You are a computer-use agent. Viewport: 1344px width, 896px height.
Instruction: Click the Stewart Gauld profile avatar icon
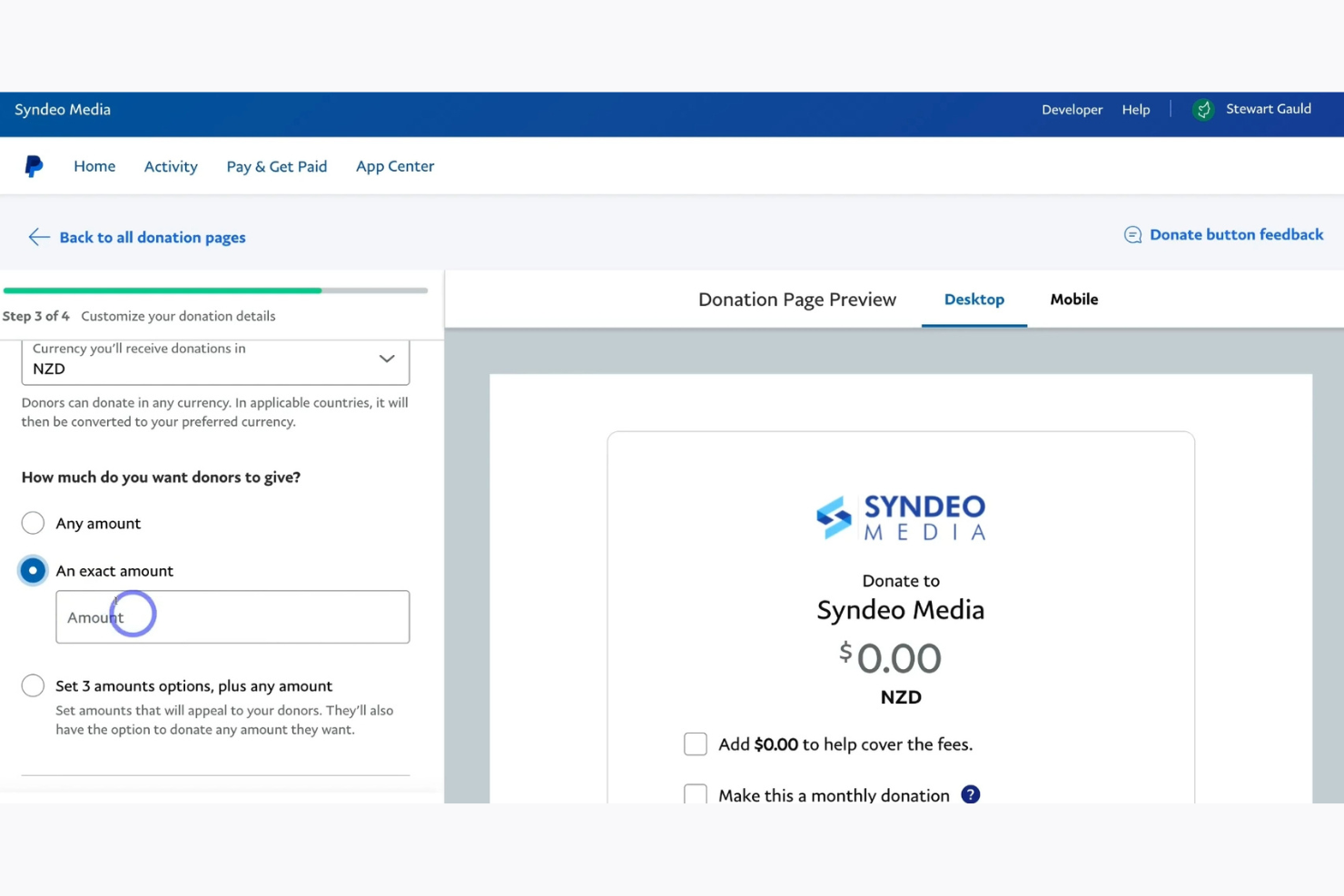coord(1203,110)
